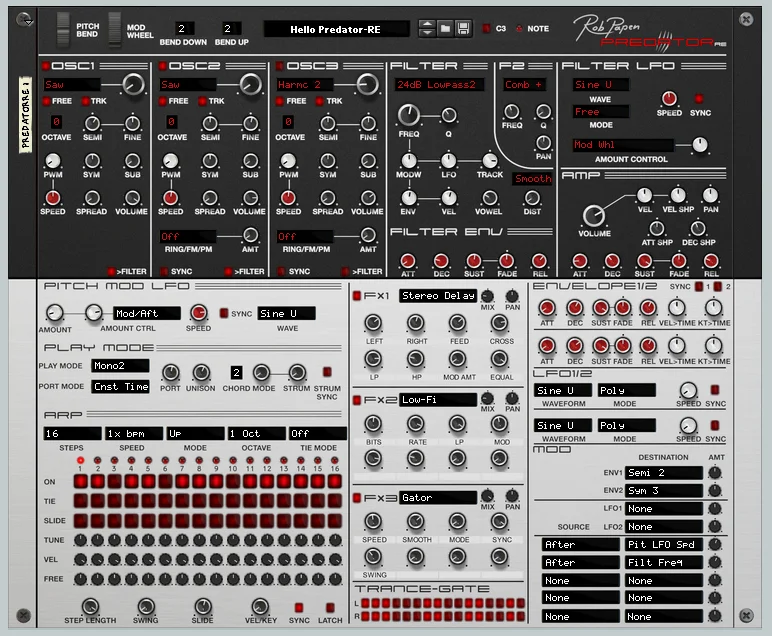Open Play Mode selector Mono2
The height and width of the screenshot is (636, 772).
120,365
